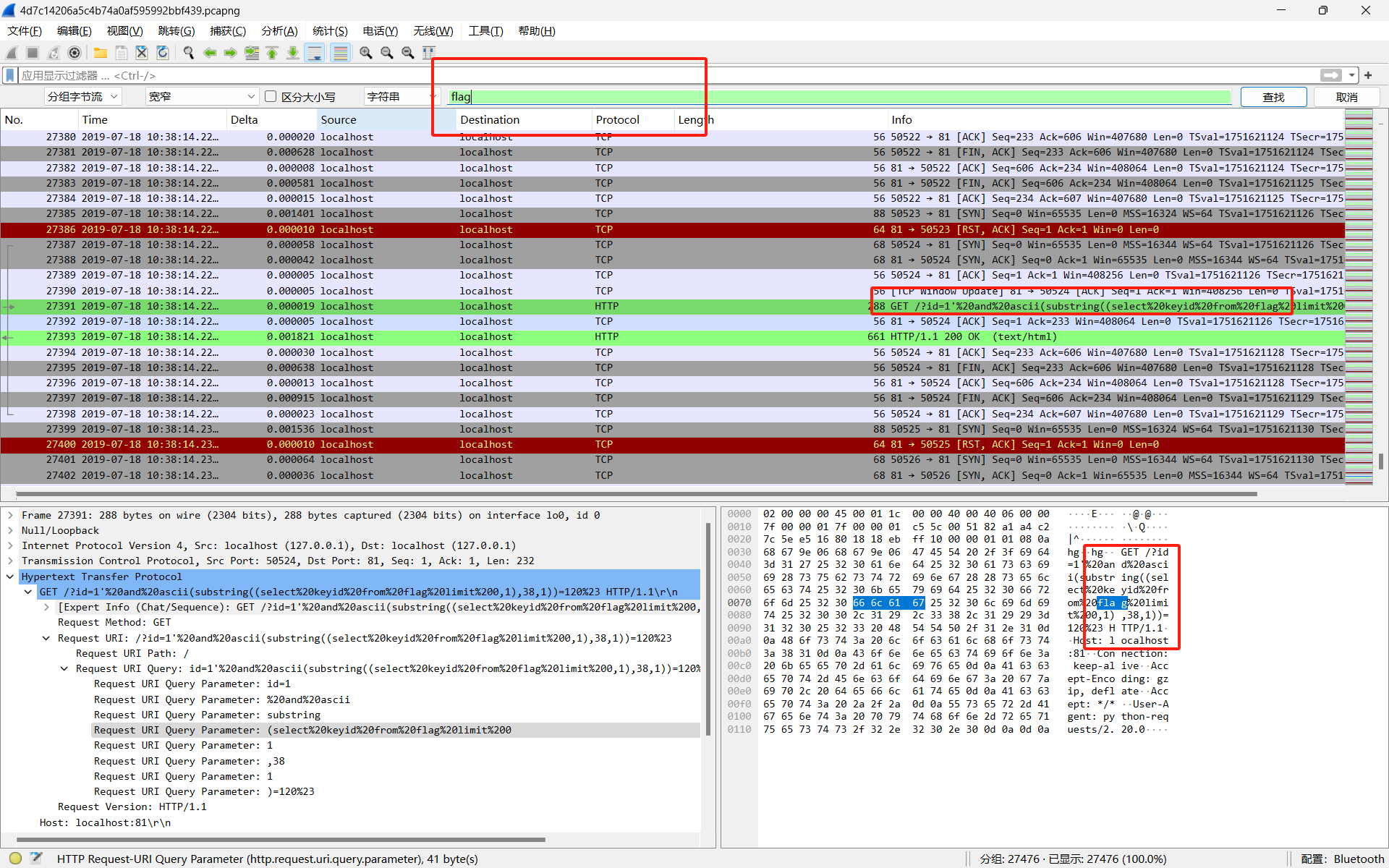Click the find packet magnifier icon
The height and width of the screenshot is (868, 1389).
pyautogui.click(x=189, y=53)
